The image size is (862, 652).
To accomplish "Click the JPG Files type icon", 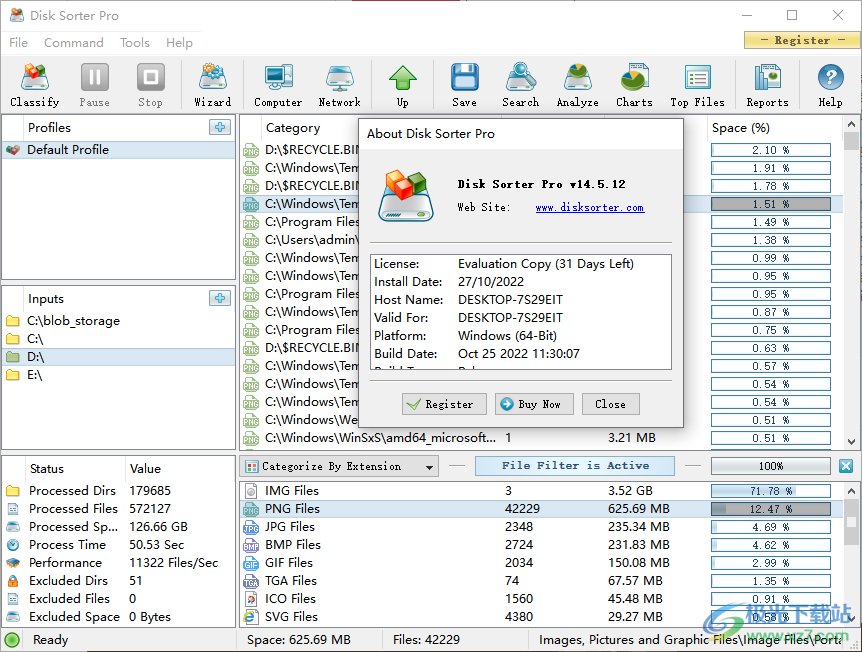I will click(x=251, y=527).
